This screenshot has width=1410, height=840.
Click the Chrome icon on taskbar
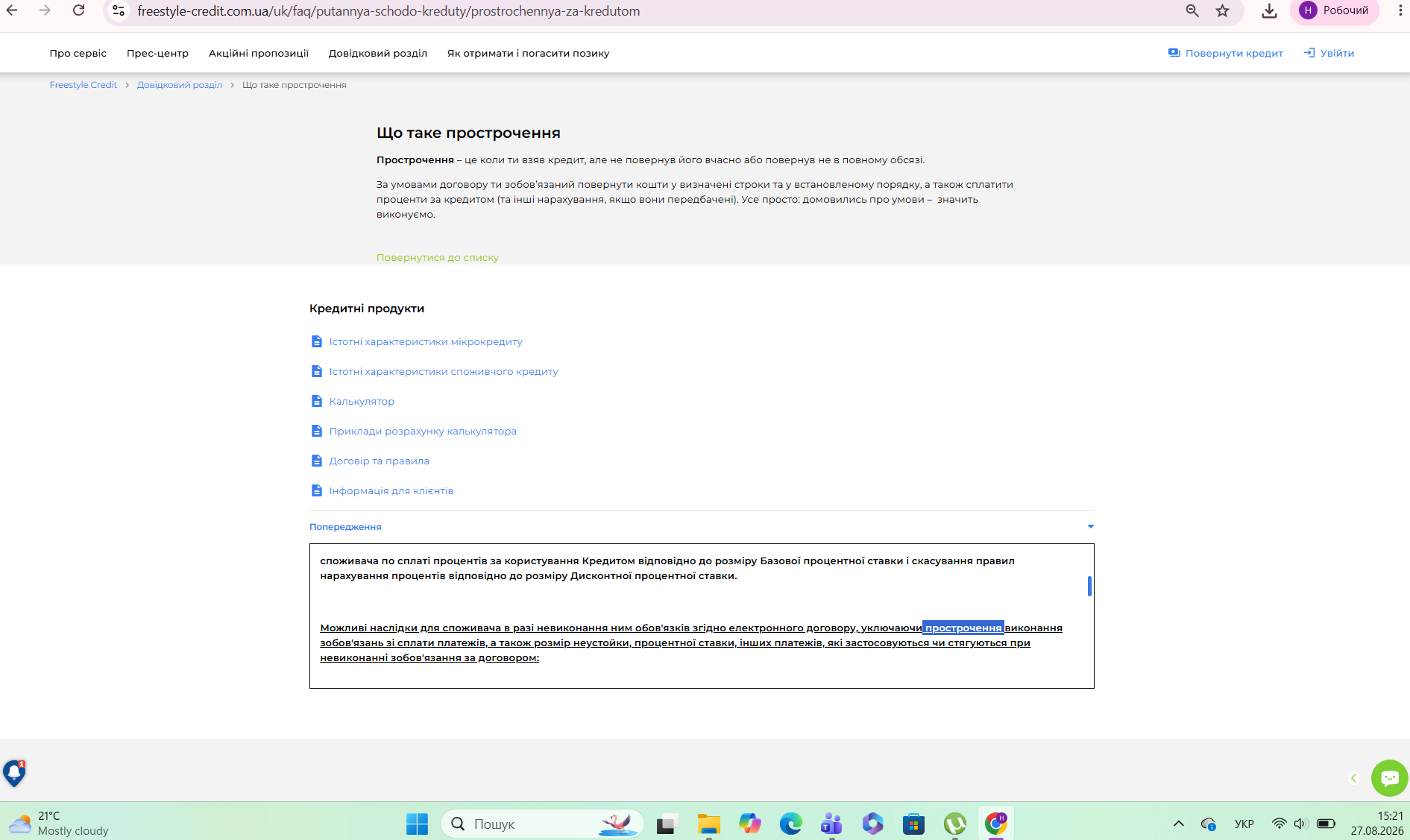click(x=996, y=824)
